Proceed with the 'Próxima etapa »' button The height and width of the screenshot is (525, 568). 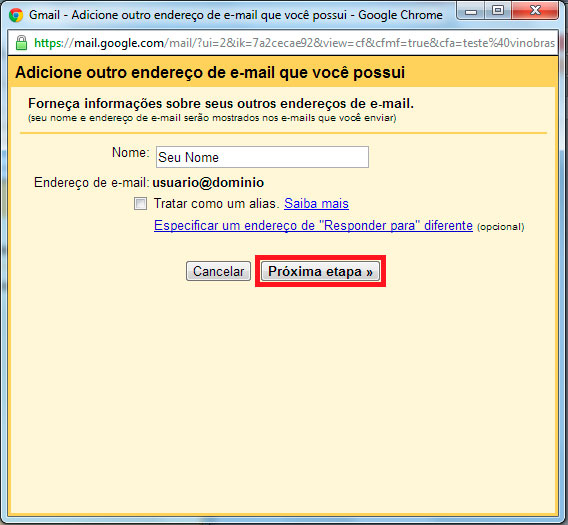click(x=321, y=271)
